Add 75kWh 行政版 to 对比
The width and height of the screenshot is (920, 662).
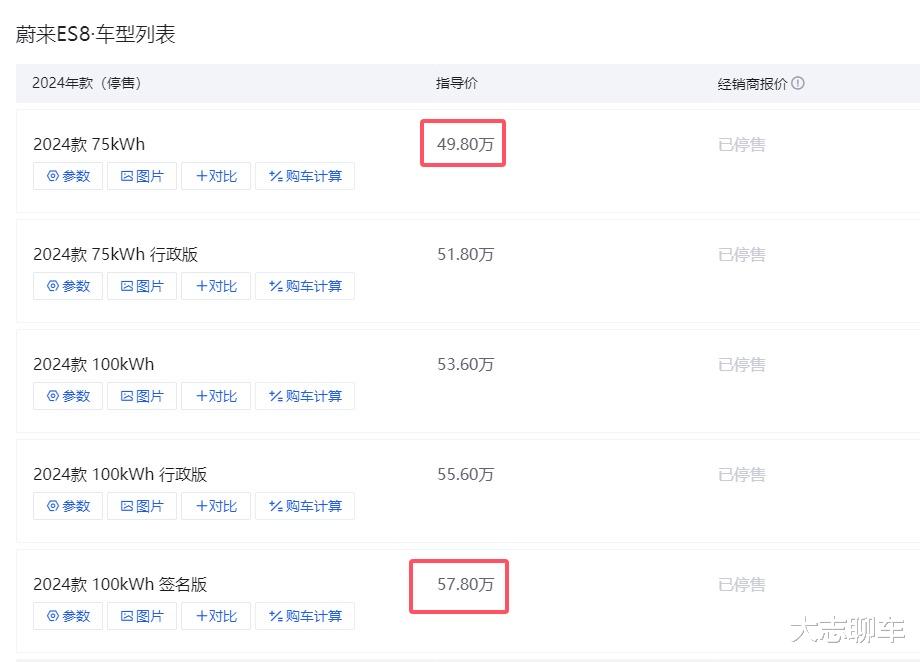pyautogui.click(x=216, y=286)
